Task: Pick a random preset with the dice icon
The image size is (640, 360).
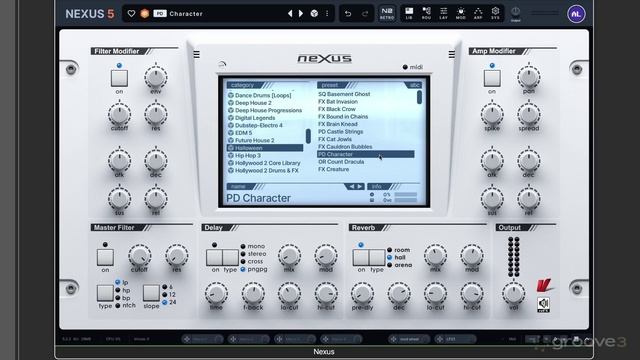Action: (314, 13)
